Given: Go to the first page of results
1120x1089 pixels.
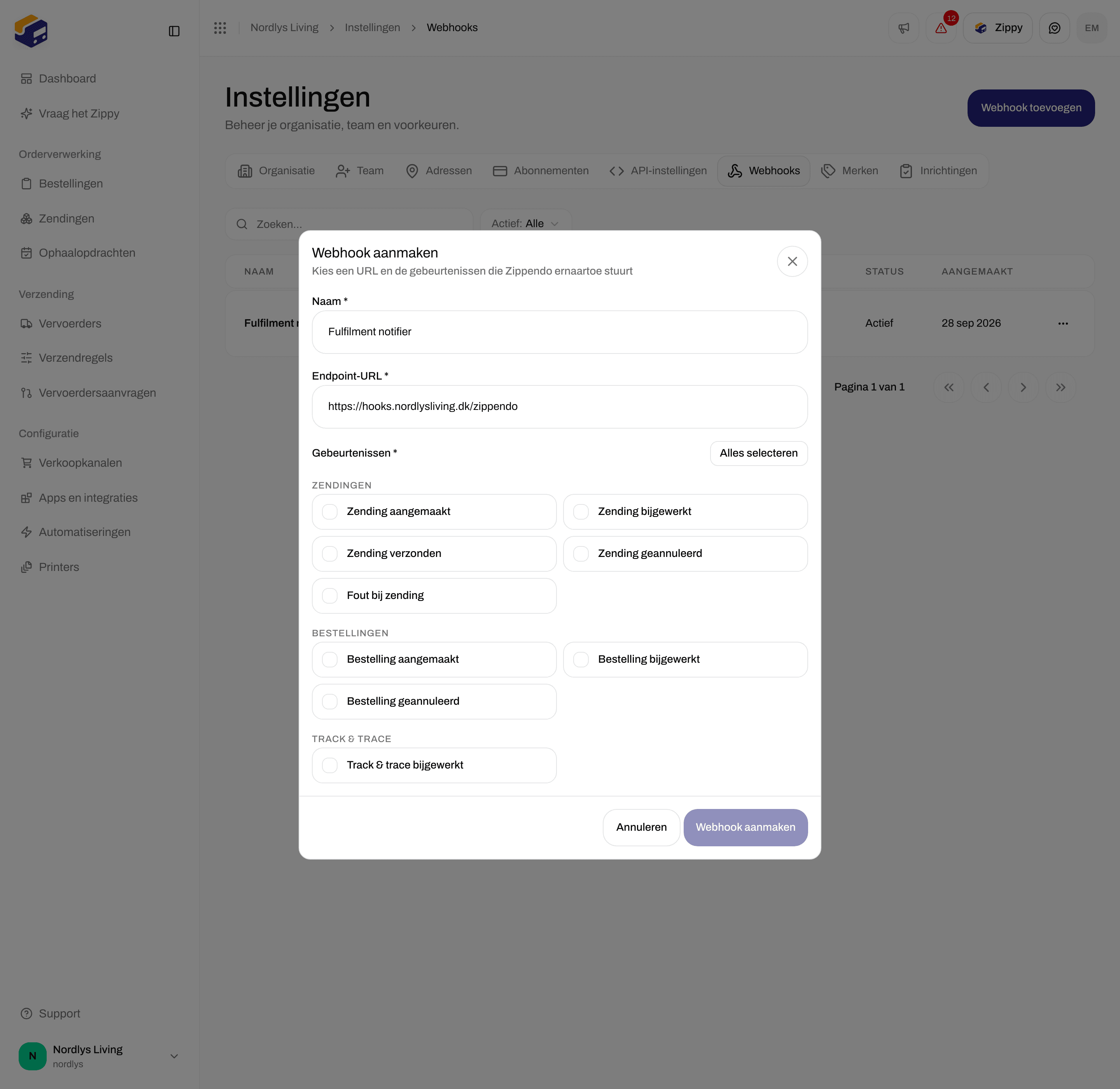Looking at the screenshot, I should [949, 388].
